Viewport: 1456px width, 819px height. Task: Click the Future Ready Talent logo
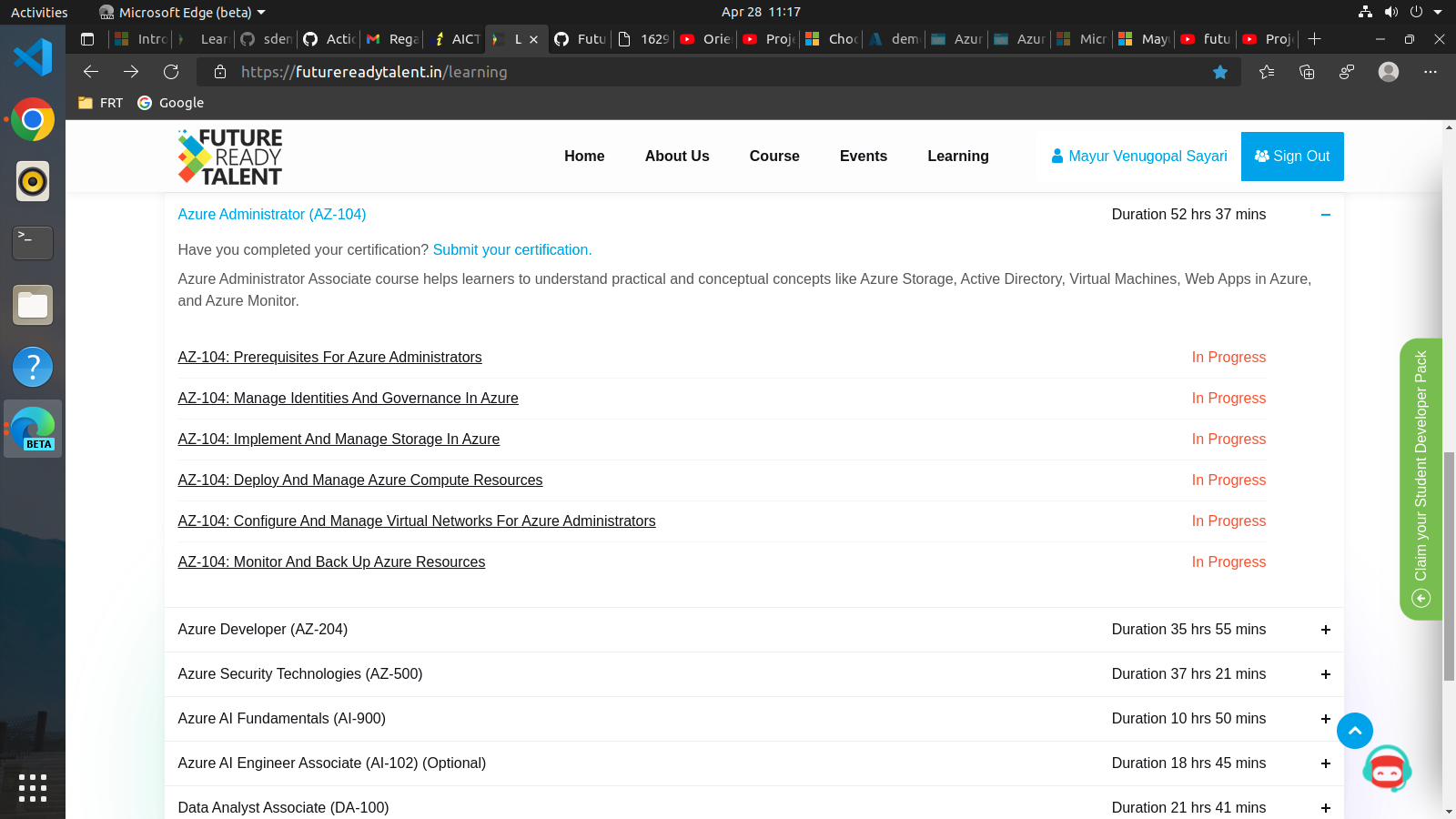point(229,156)
